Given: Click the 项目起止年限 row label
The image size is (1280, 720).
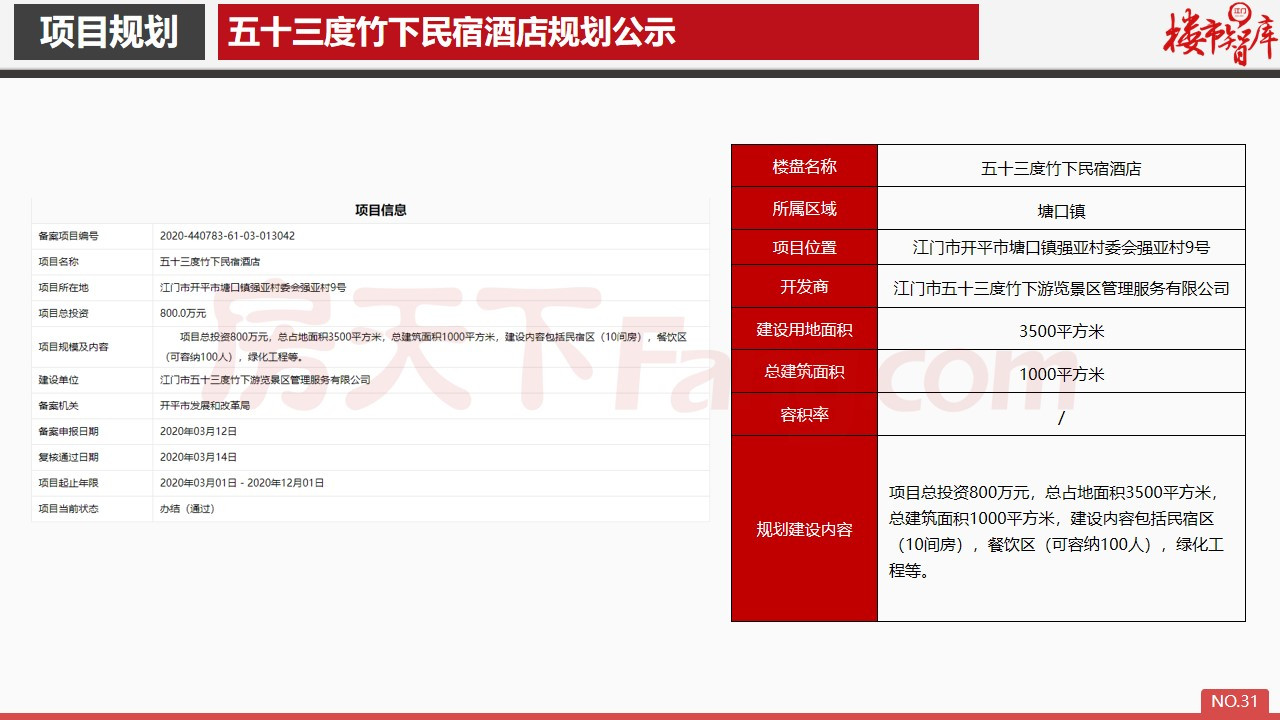Looking at the screenshot, I should [x=68, y=483].
